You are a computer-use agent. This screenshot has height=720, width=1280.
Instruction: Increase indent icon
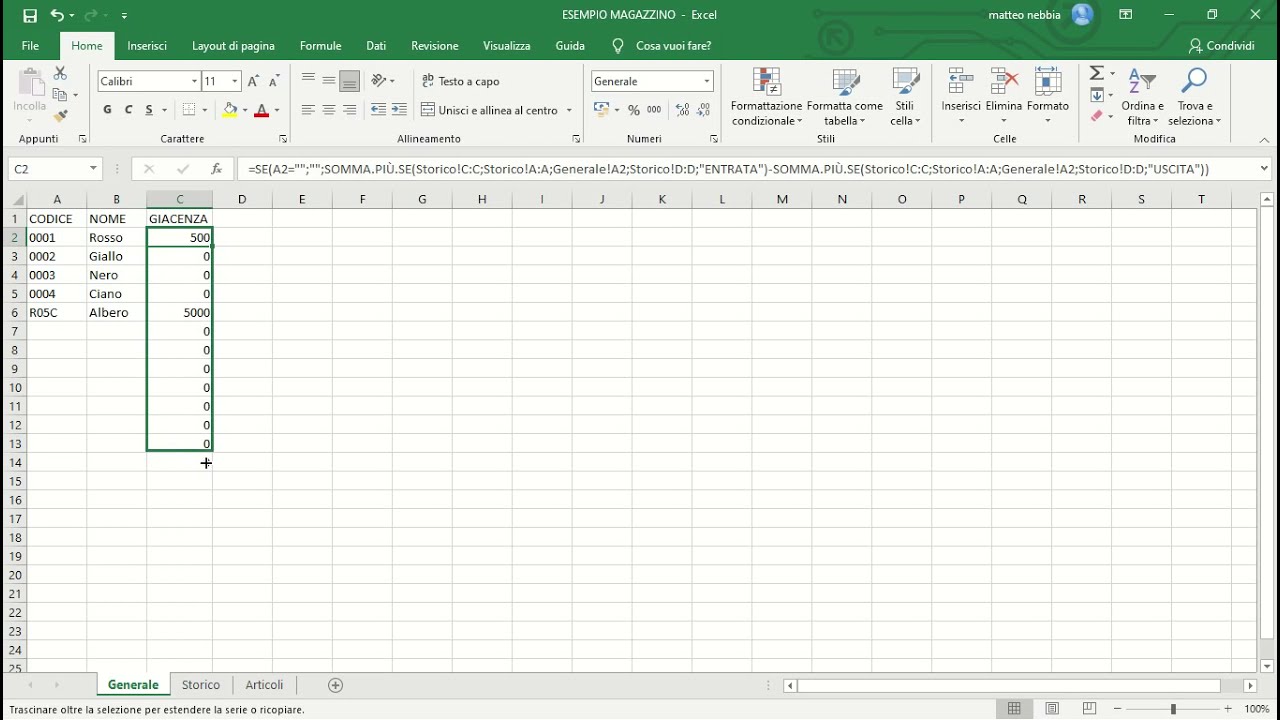[x=399, y=110]
